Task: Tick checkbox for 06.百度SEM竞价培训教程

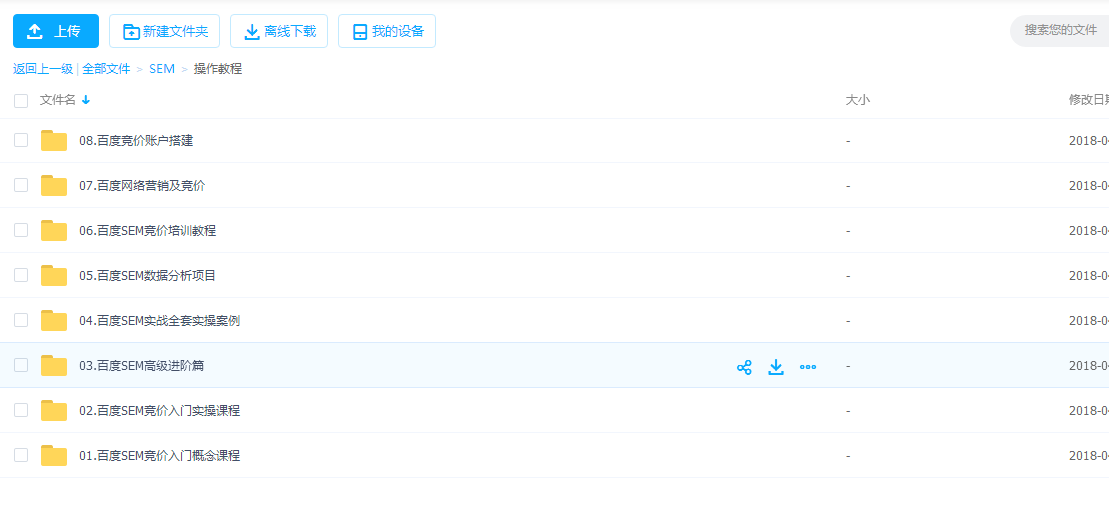Action: pyautogui.click(x=21, y=230)
